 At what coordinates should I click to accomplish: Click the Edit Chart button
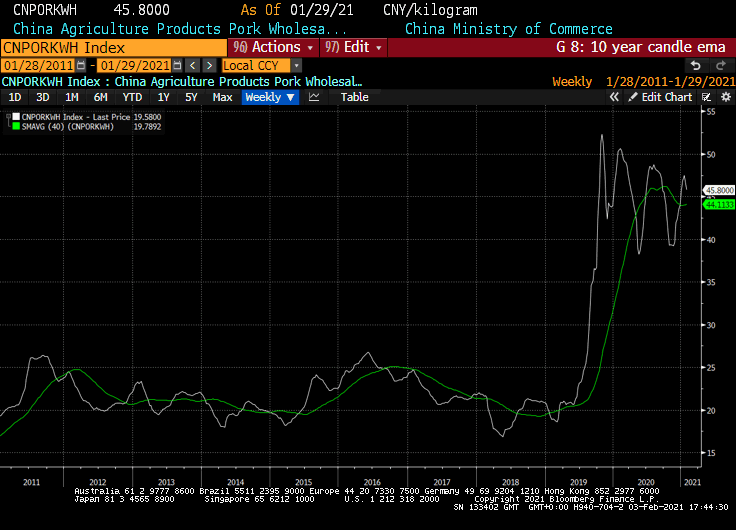[660, 97]
